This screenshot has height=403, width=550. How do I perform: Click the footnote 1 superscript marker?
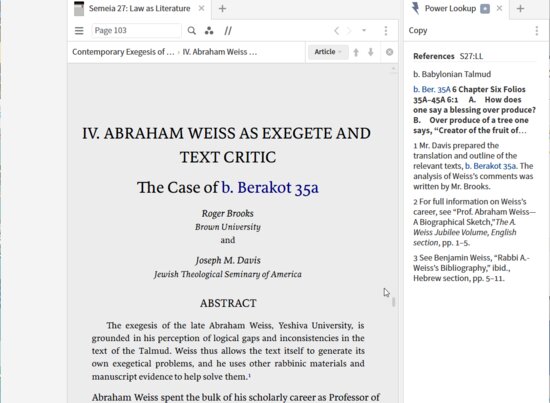(x=249, y=376)
